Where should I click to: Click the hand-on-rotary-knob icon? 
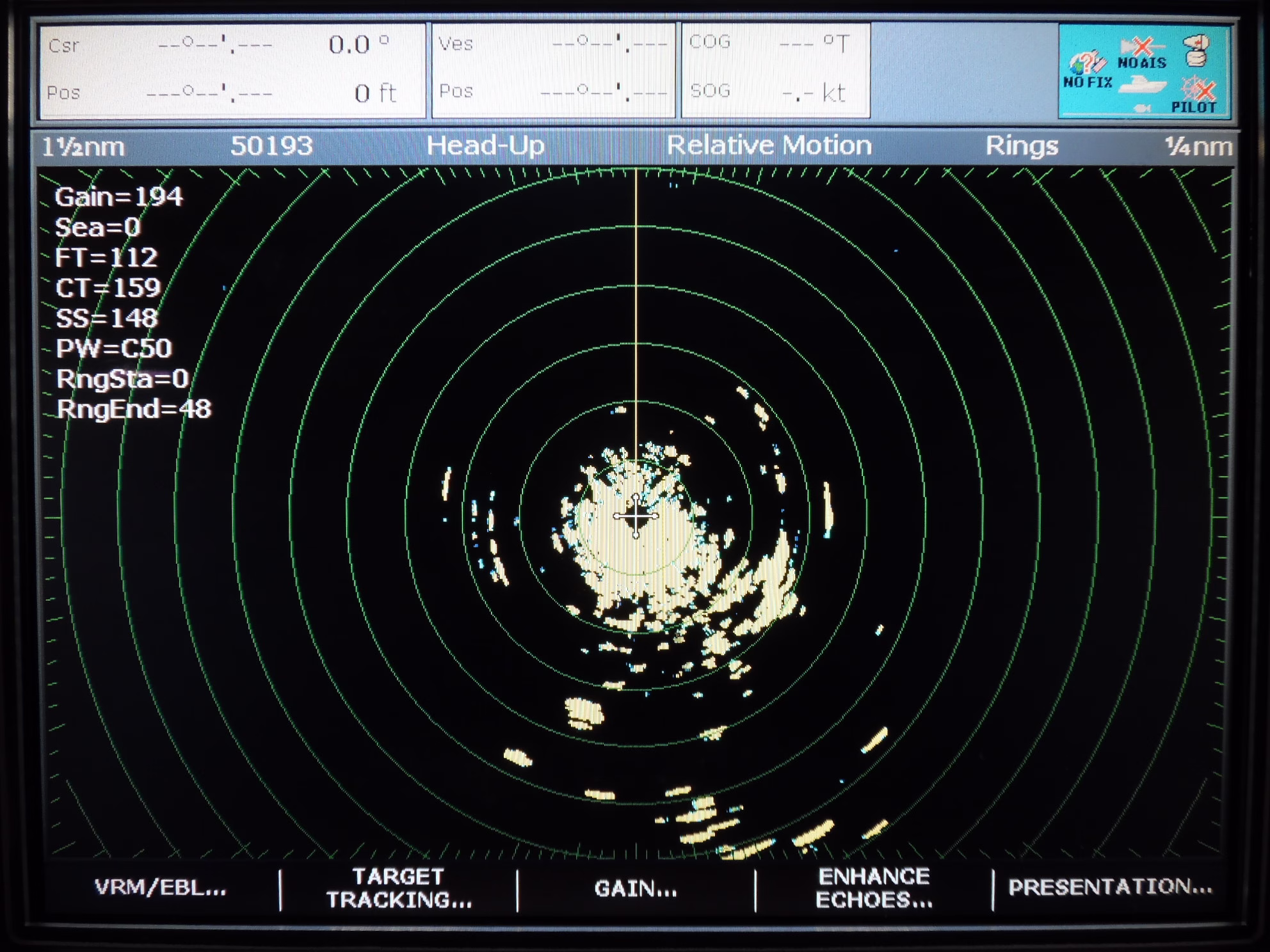[x=1195, y=51]
